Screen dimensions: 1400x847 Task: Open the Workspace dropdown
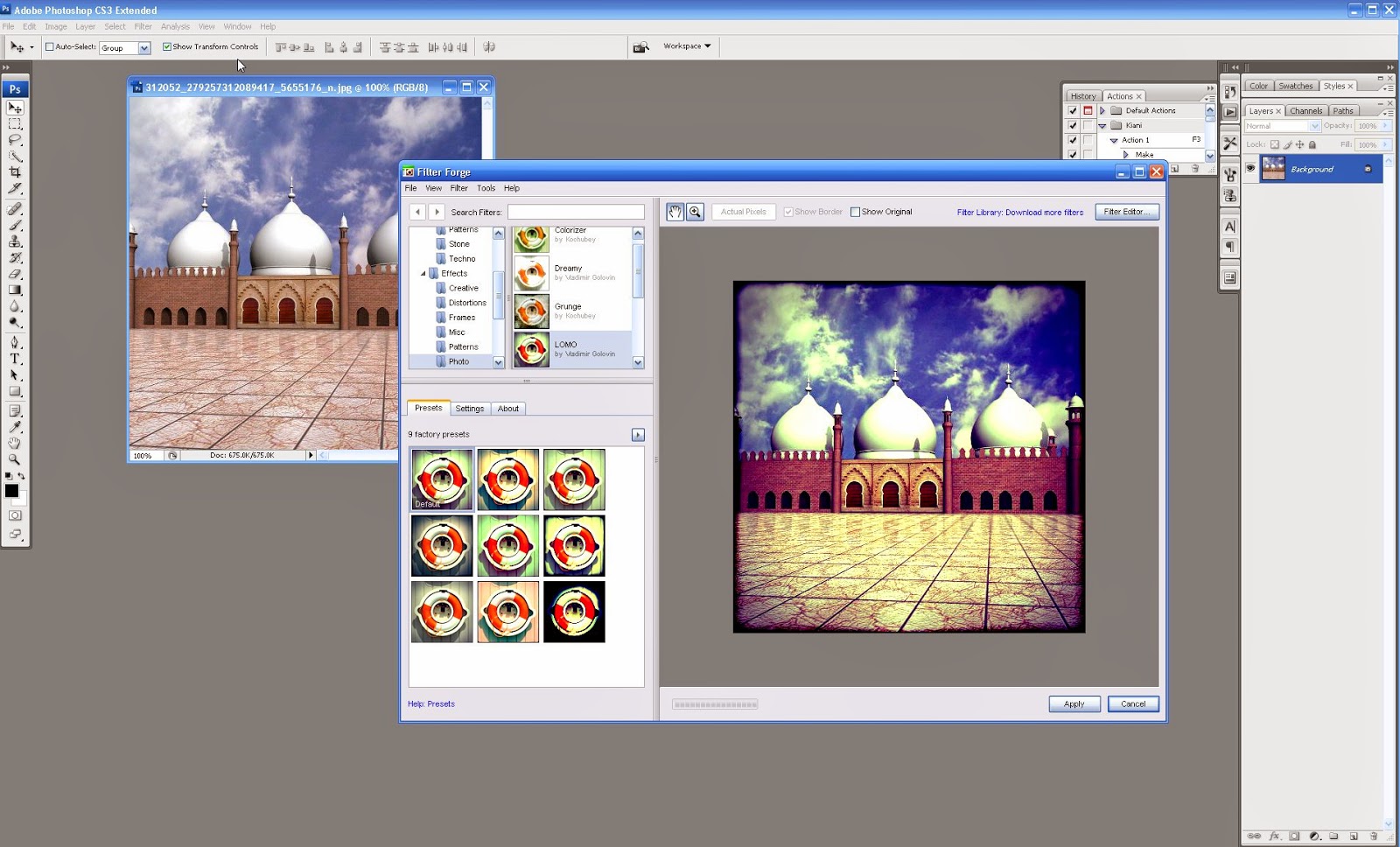coord(687,46)
